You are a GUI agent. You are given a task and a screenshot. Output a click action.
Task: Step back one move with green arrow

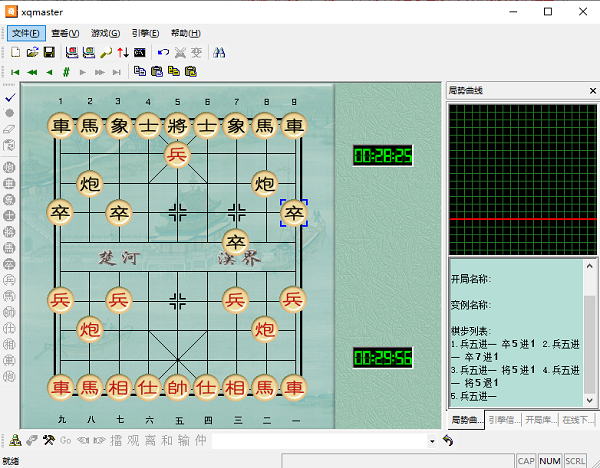tap(49, 72)
